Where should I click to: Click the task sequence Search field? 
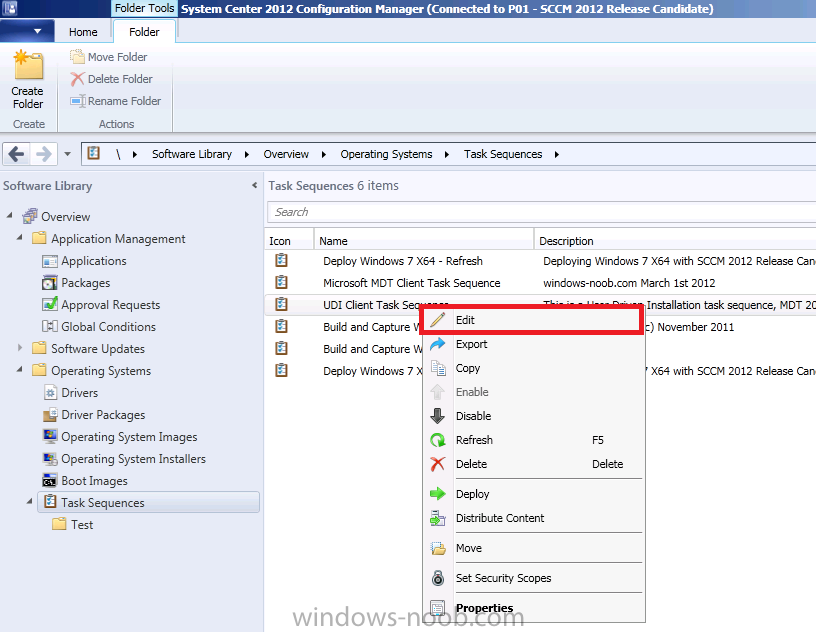click(542, 212)
